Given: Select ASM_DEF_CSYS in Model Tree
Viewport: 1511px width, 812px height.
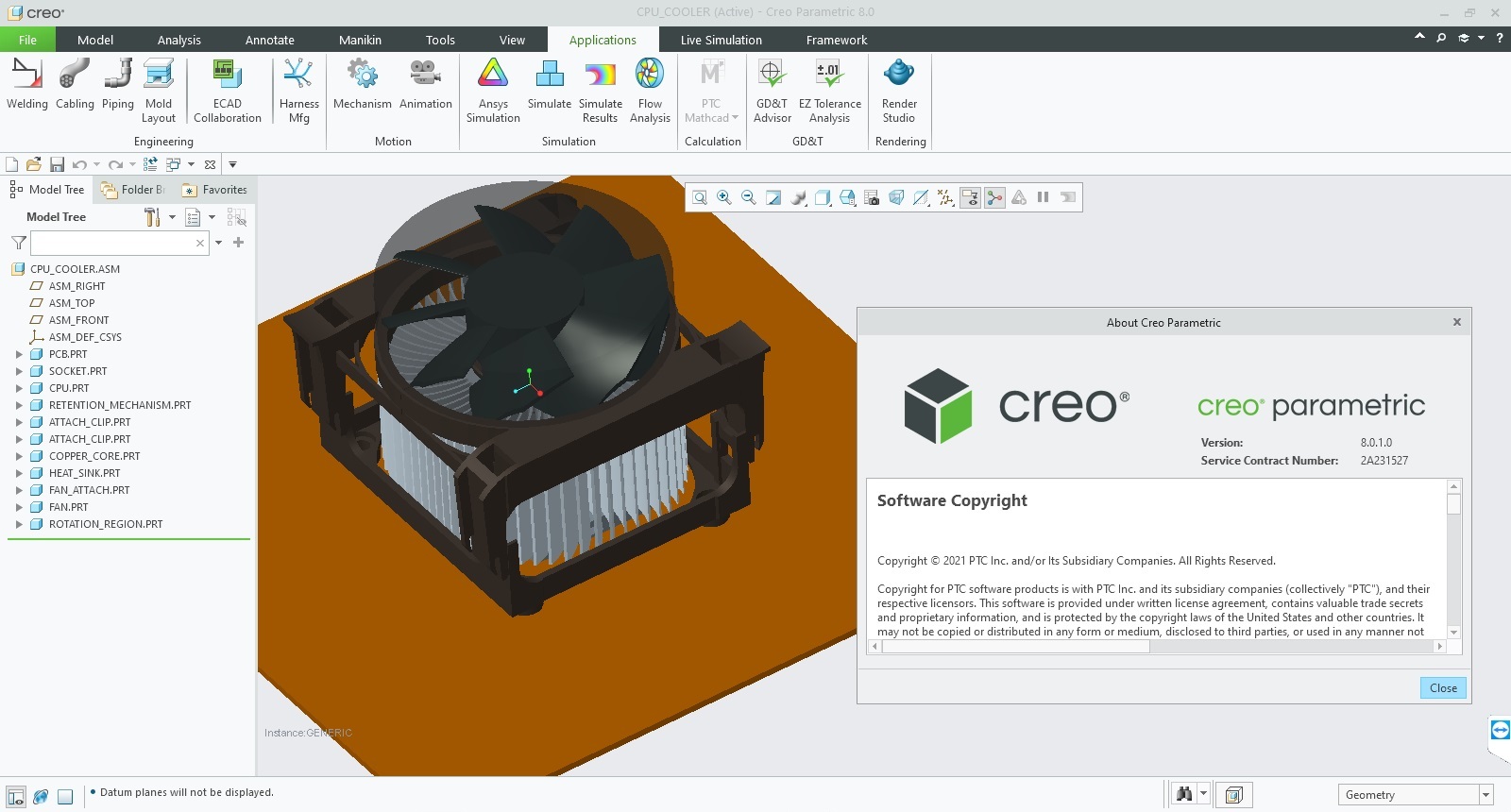Looking at the screenshot, I should (85, 337).
